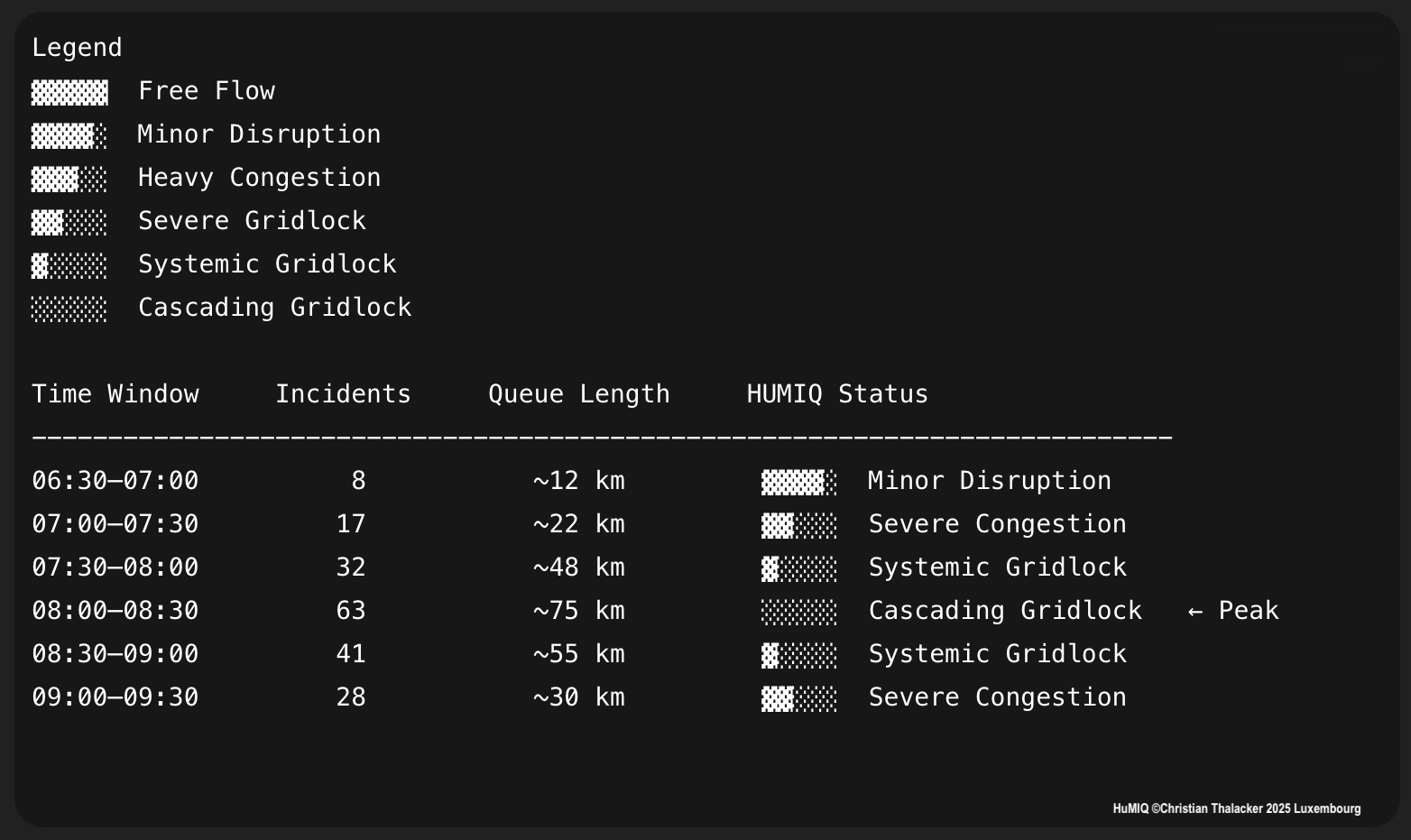
Task: Click the Heavy Congestion legend bar
Action: point(69,179)
